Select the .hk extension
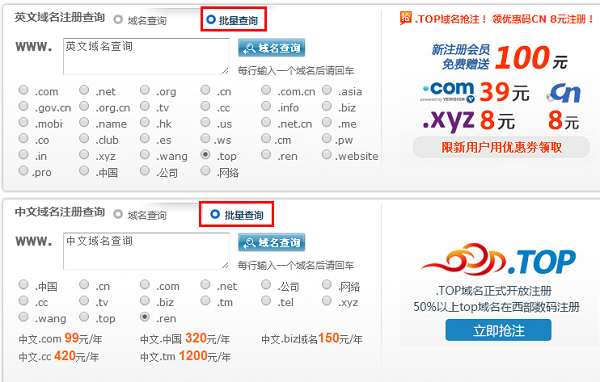Viewport: 600px width, 382px height. (x=145, y=122)
